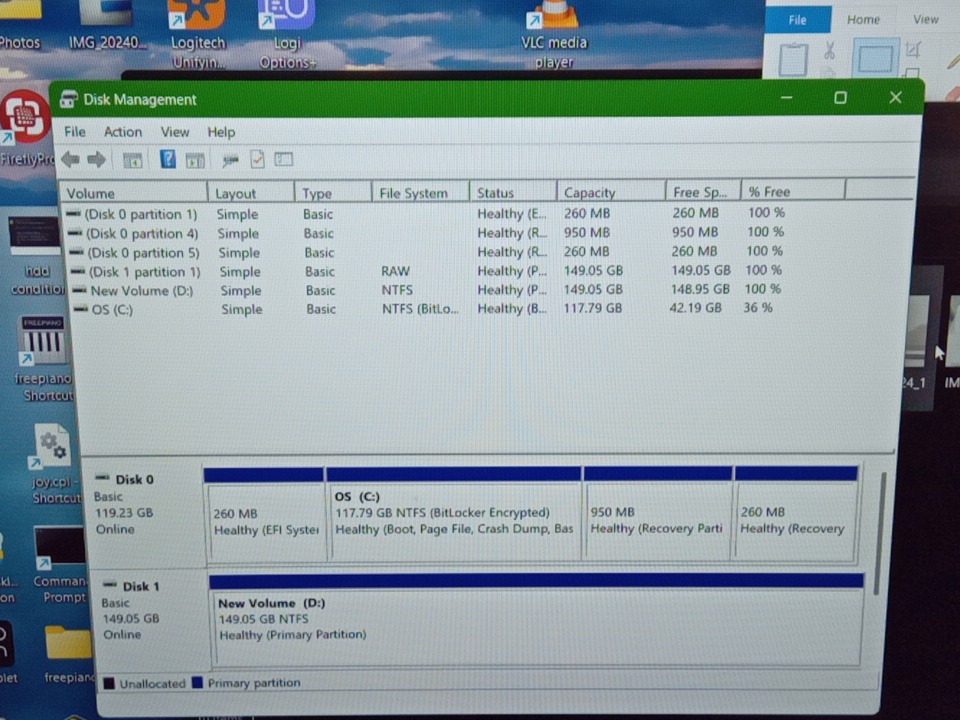Open the Photos desktop icon
This screenshot has height=720, width=960.
pos(20,26)
